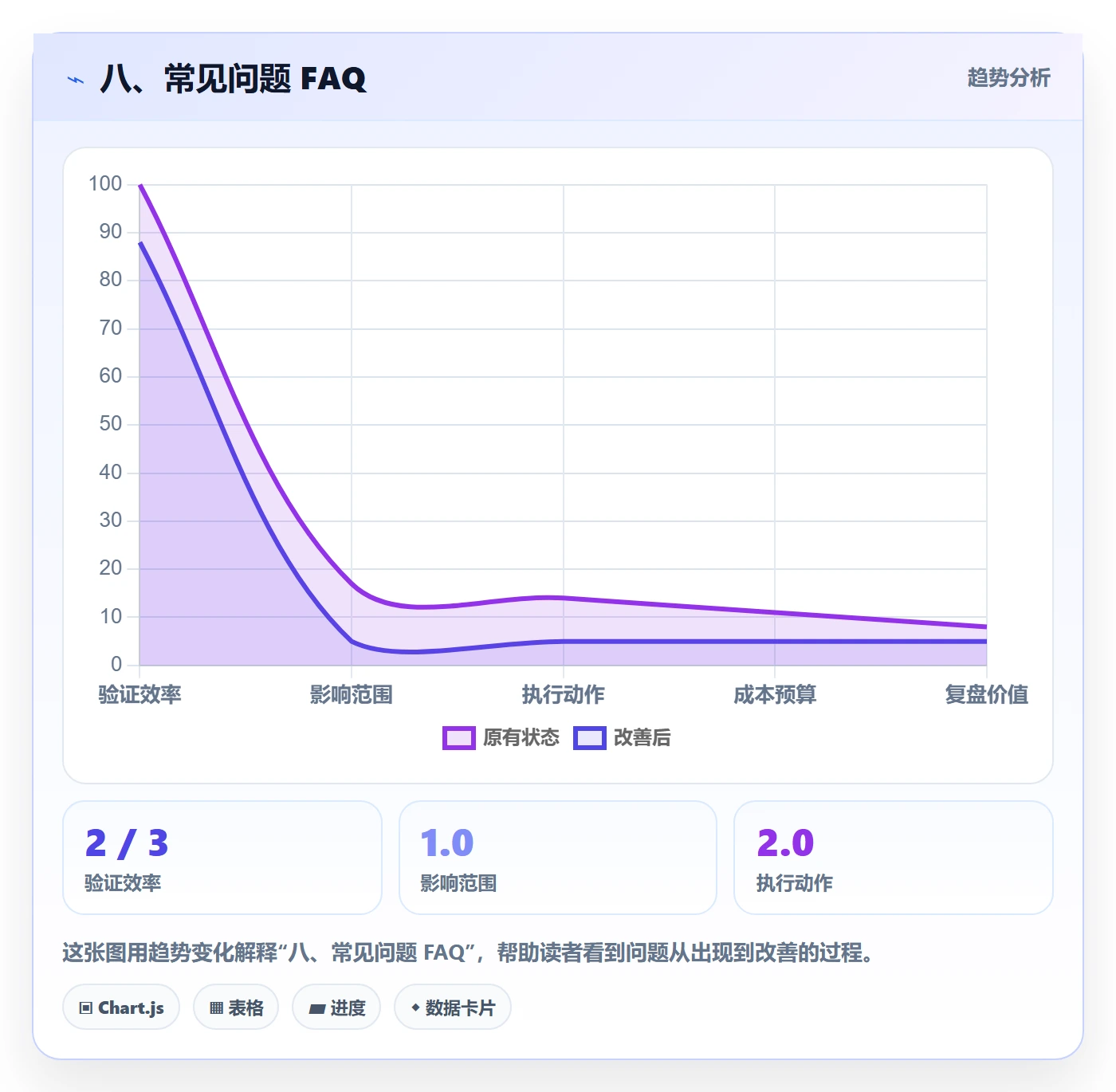Click the 0 y-axis tick label
1116x1092 pixels.
116,664
